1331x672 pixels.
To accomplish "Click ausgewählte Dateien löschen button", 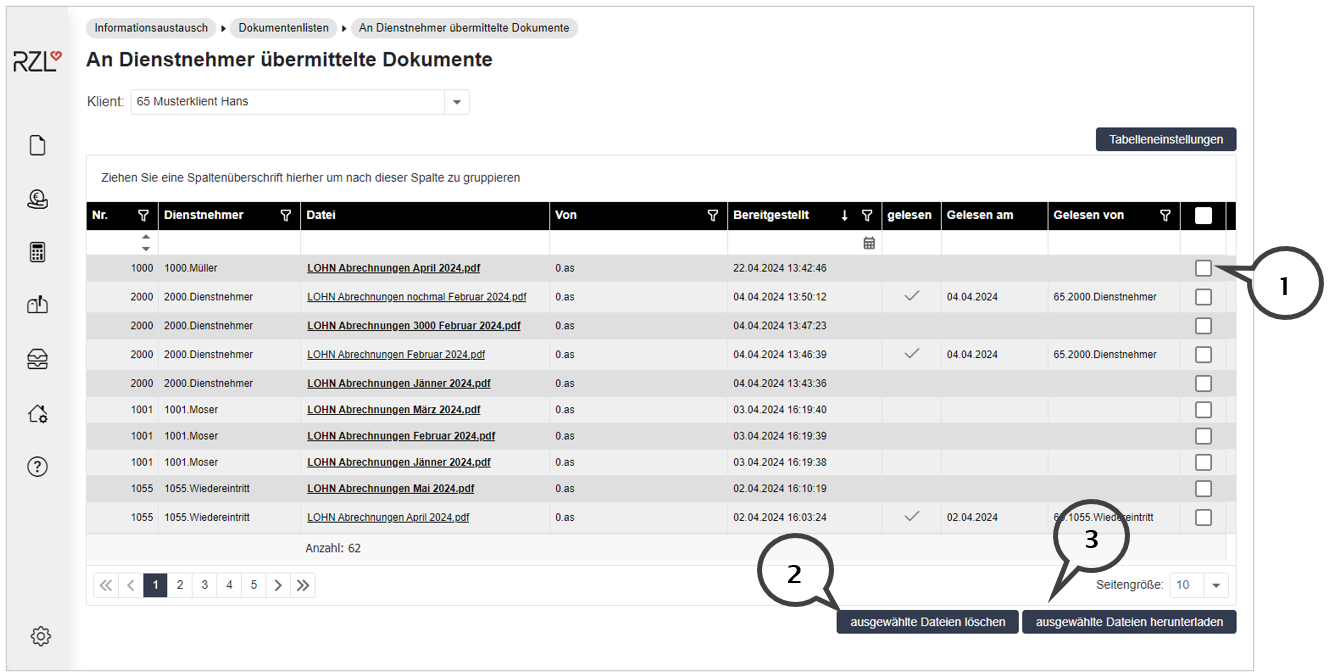I will pyautogui.click(x=927, y=622).
